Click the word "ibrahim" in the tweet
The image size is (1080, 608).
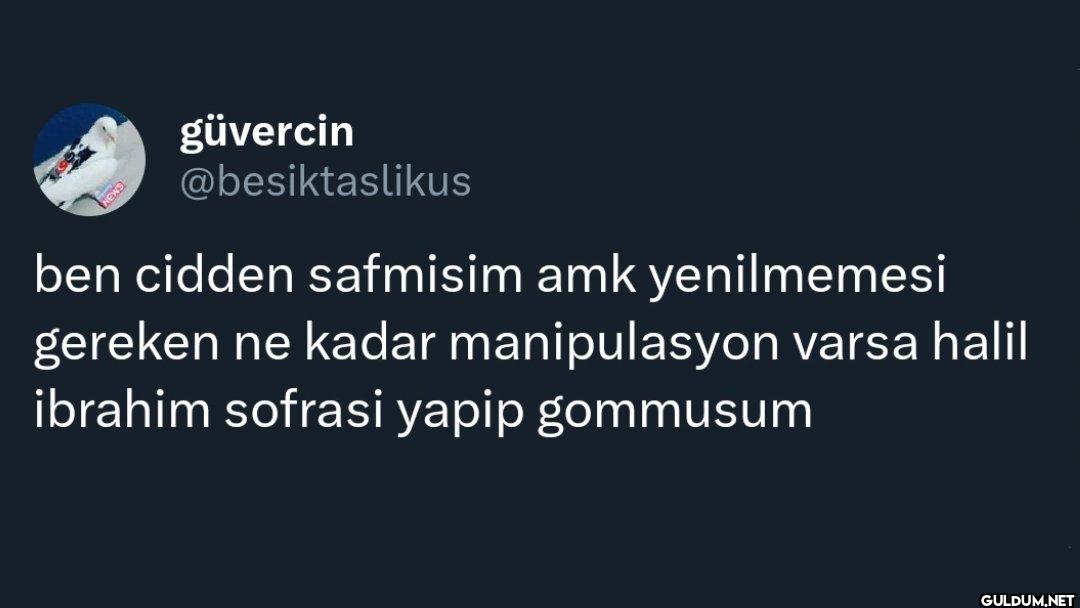coord(122,409)
